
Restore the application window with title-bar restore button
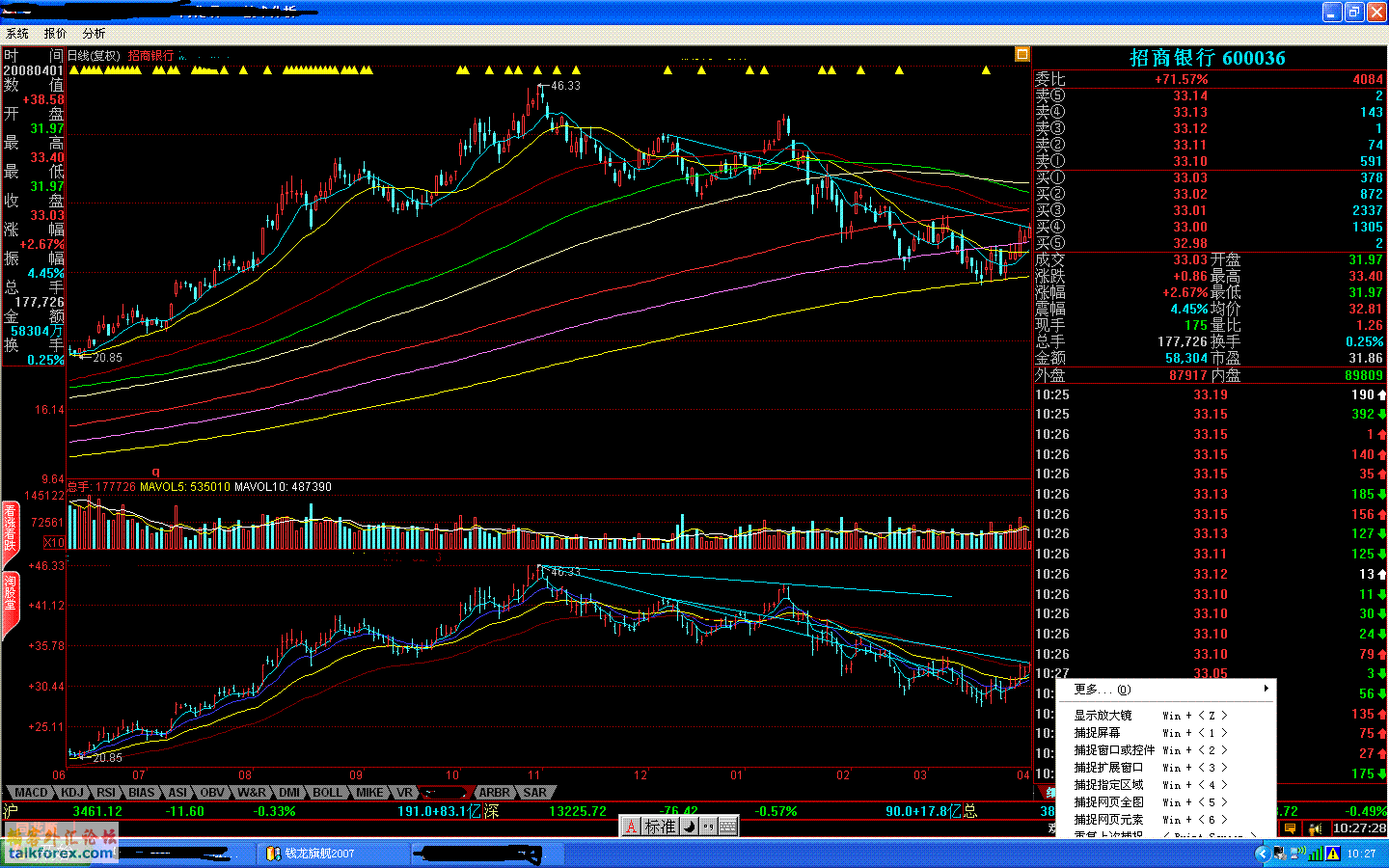pos(1354,12)
